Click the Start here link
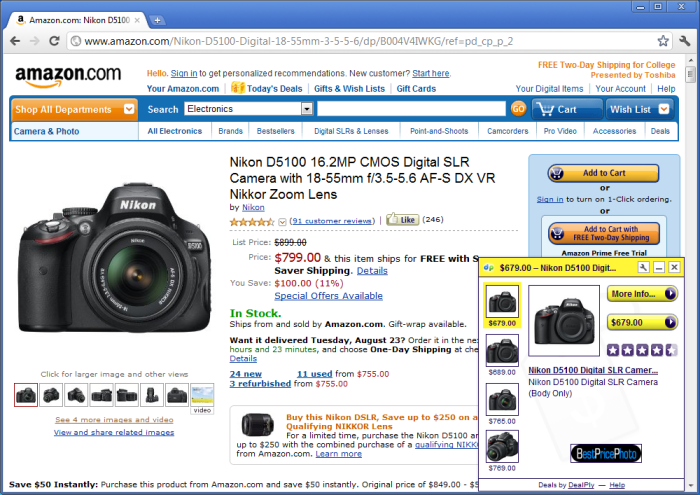Screen dimensions: 700x495 pos(431,73)
